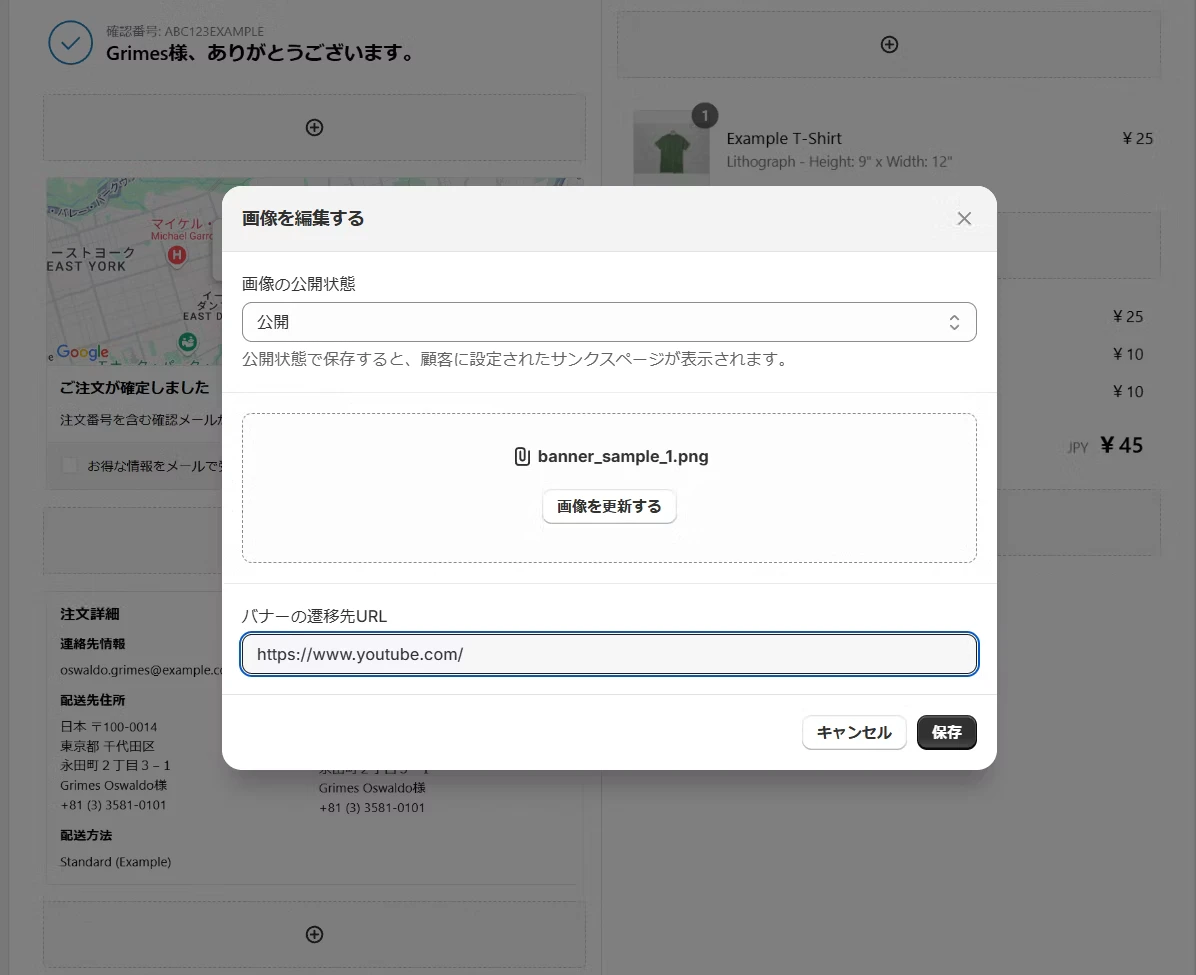1196x975 pixels.
Task: Close the 画像を編集する dialog
Action: pos(964,219)
